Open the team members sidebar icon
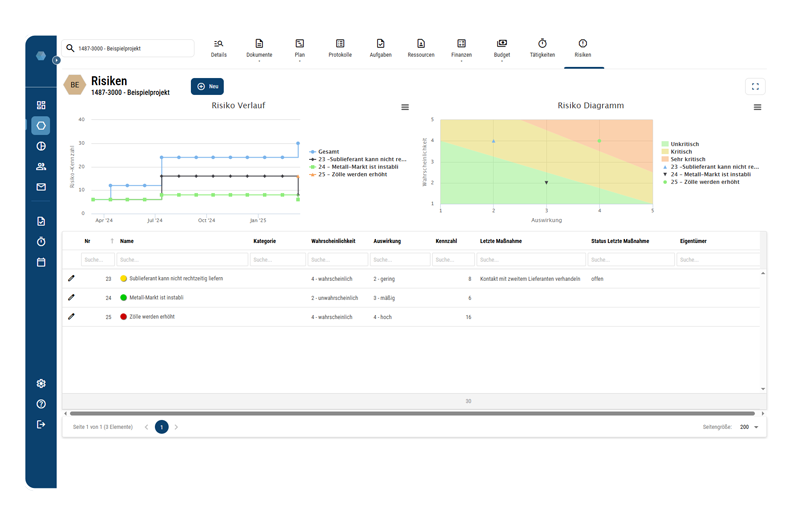Viewport: 800px width, 526px height. pyautogui.click(x=41, y=167)
